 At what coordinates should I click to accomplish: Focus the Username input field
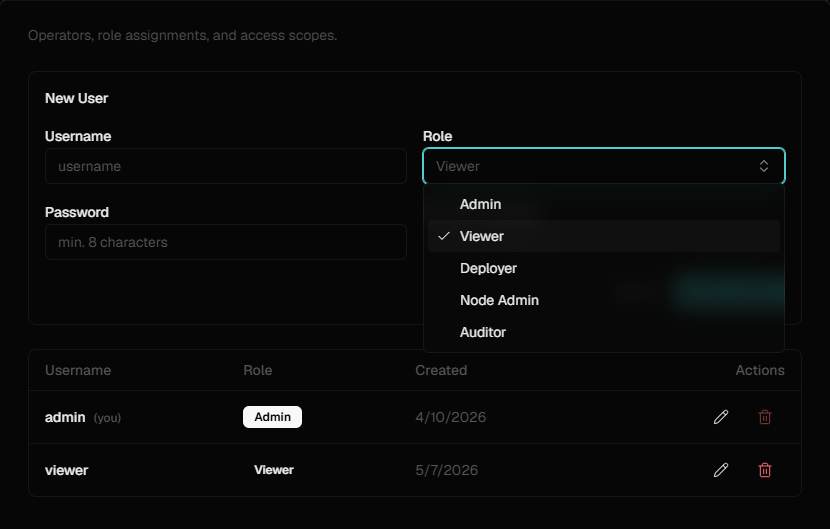coord(226,166)
